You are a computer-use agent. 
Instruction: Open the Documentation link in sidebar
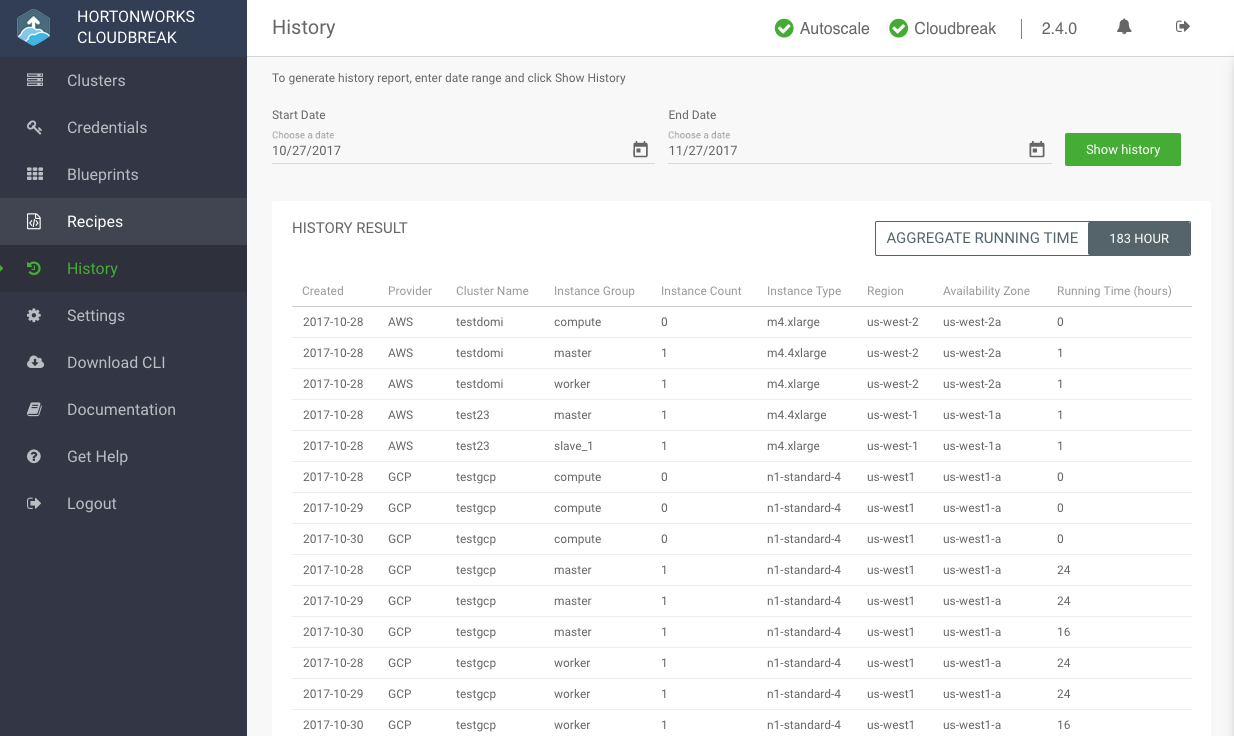pos(123,409)
